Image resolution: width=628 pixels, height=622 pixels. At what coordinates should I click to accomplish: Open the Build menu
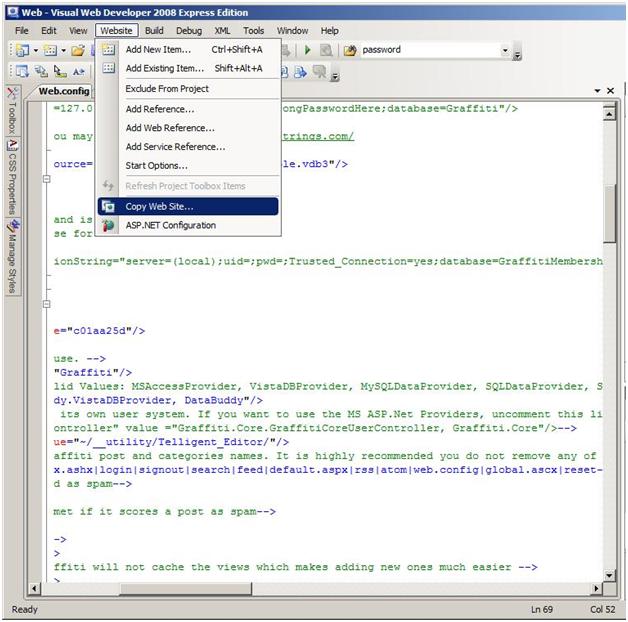pos(154,31)
